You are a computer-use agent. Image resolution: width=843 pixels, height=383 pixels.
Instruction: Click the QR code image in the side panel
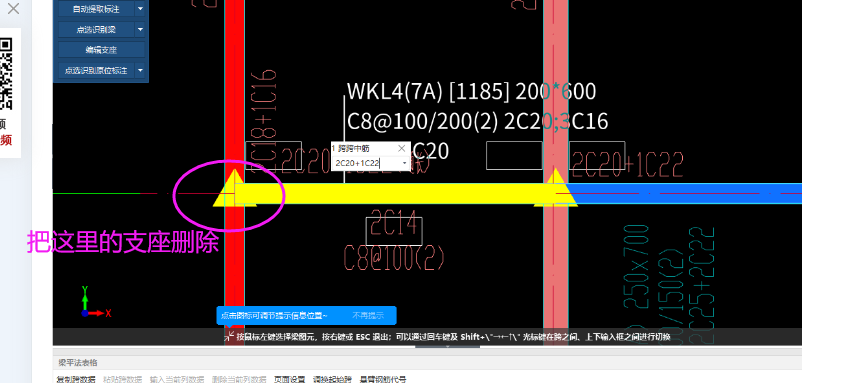(5, 74)
